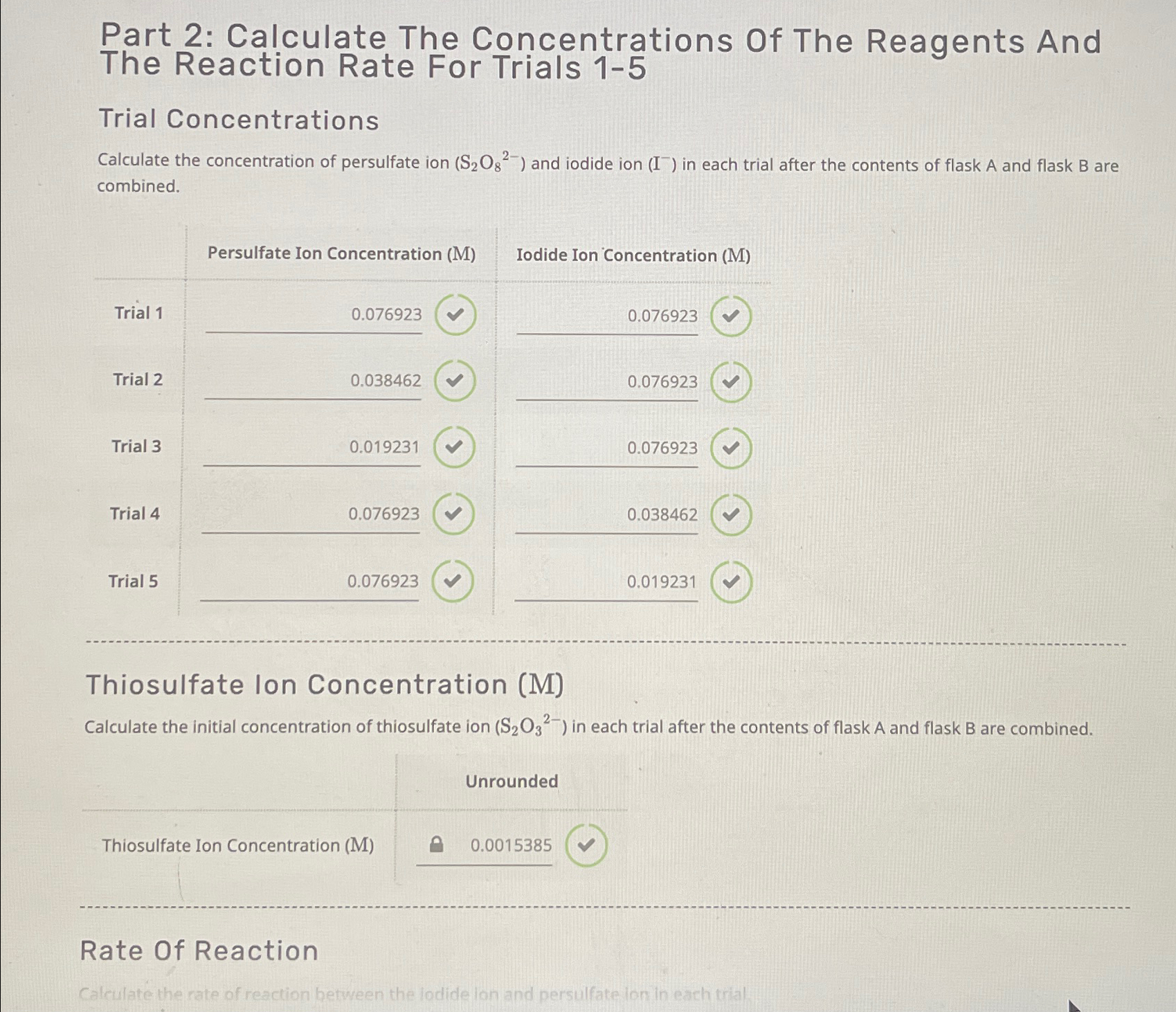Click the checkmark icon beside Trial 1 iodide answer
Screen dimensions: 1176x1012
730,317
